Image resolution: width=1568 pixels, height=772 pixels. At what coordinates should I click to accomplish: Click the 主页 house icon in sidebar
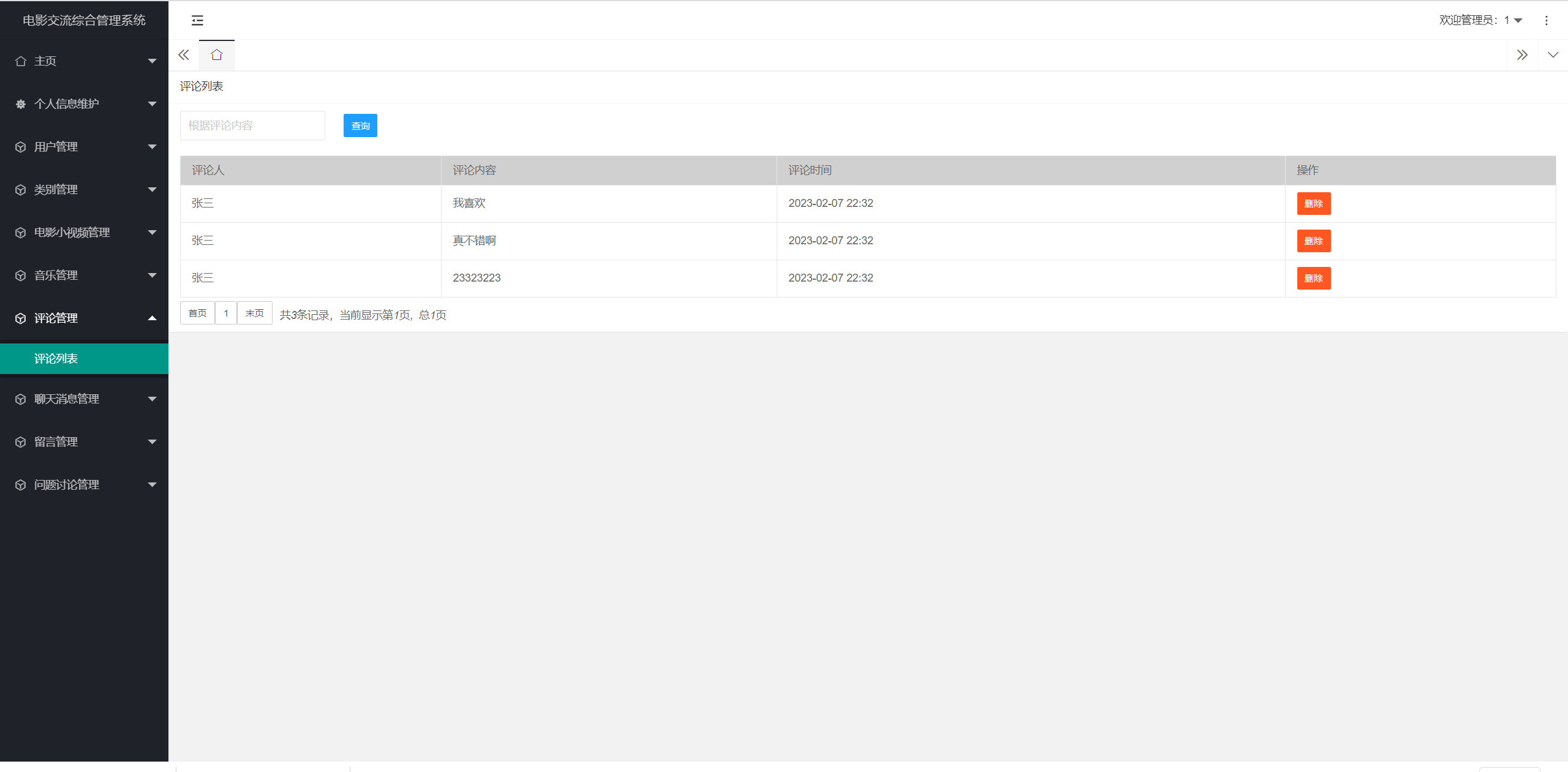[x=21, y=61]
